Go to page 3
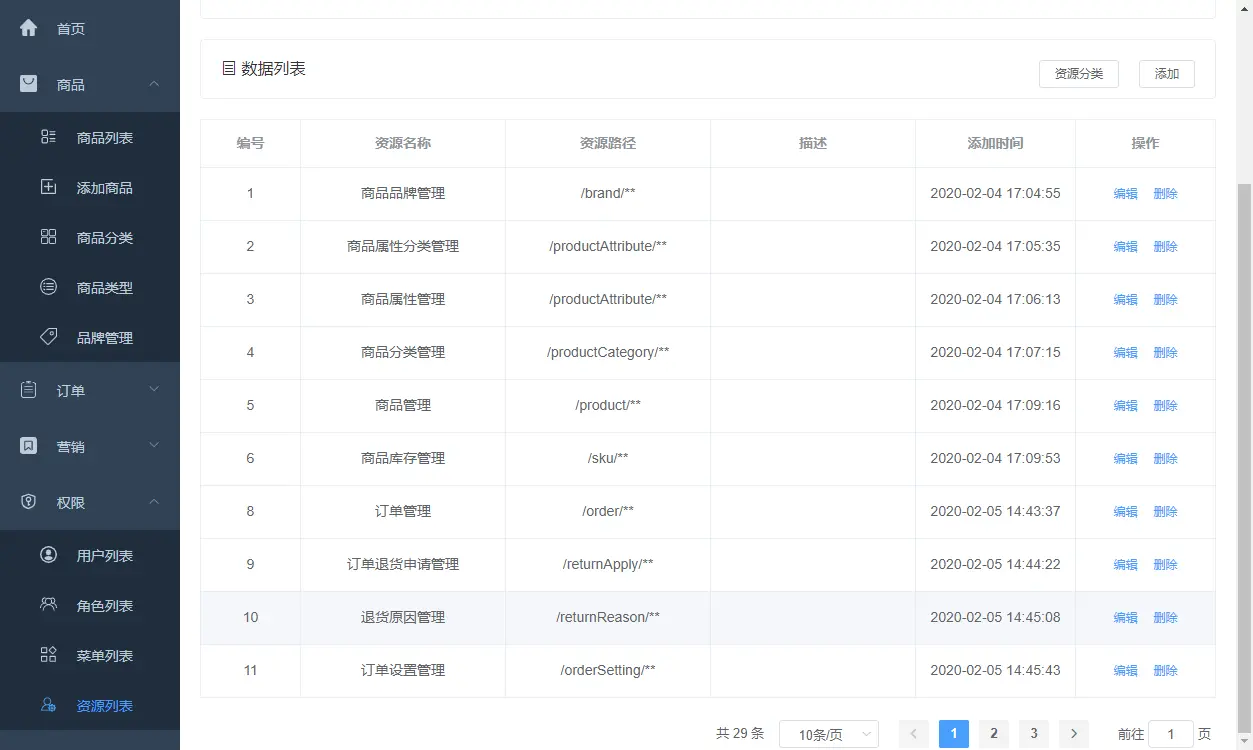The height and width of the screenshot is (750, 1253). [1034, 734]
